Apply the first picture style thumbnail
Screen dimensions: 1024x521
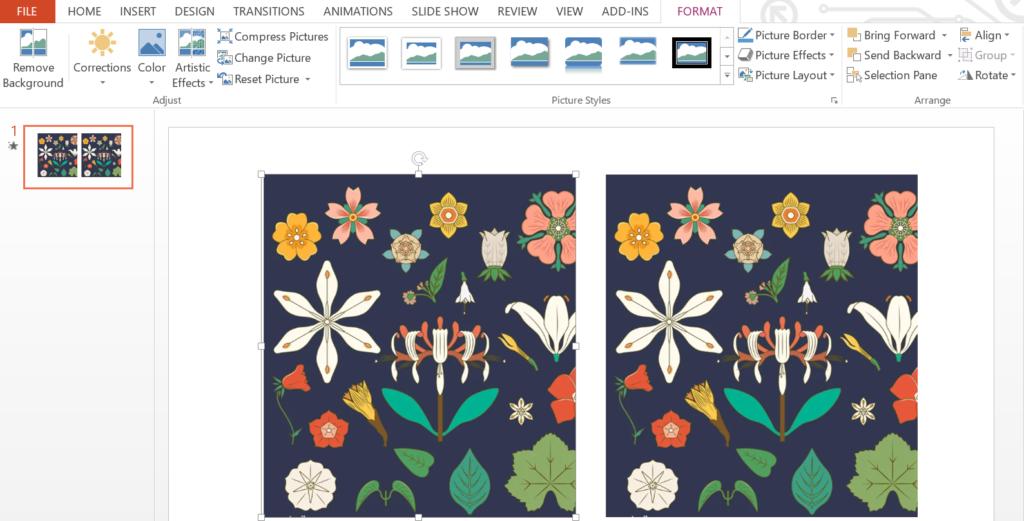368,52
